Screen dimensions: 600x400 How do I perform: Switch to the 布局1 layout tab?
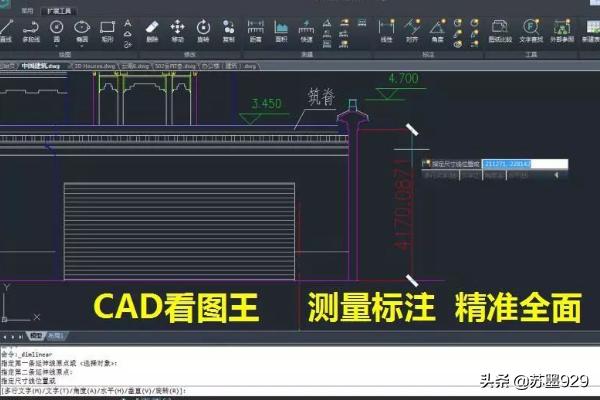(56, 336)
